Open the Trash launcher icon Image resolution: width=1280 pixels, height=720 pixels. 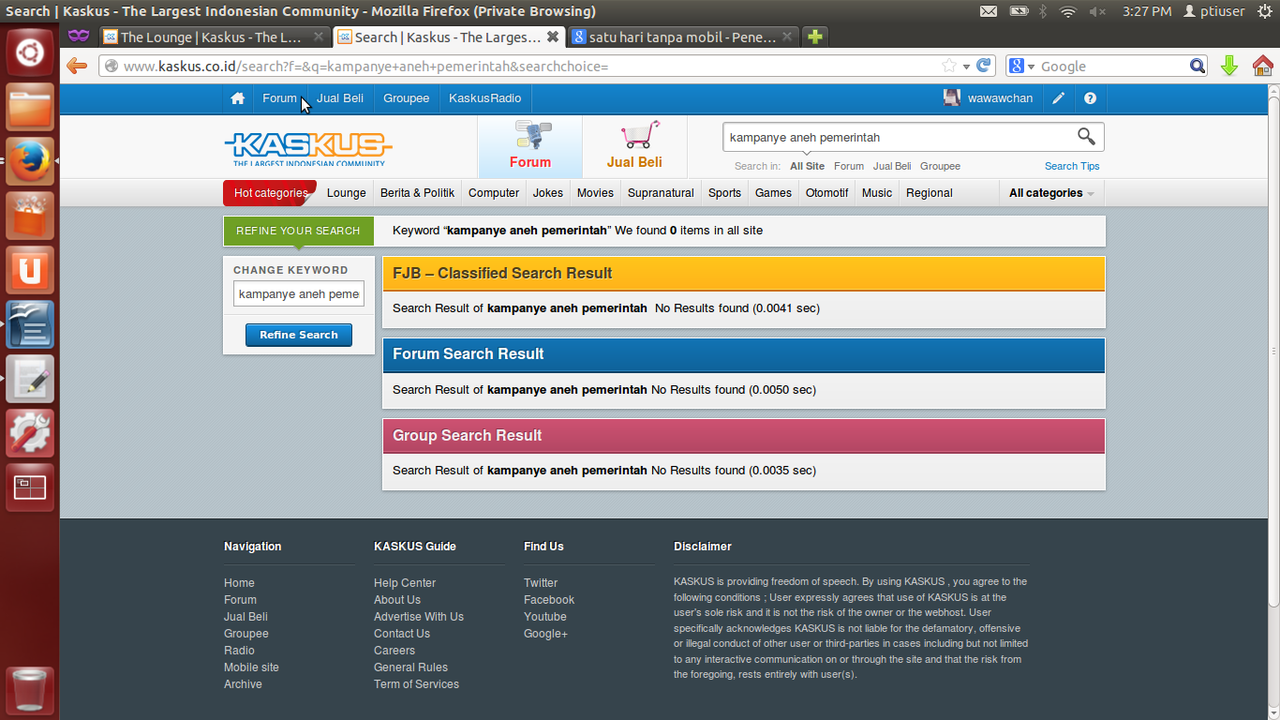coord(30,690)
